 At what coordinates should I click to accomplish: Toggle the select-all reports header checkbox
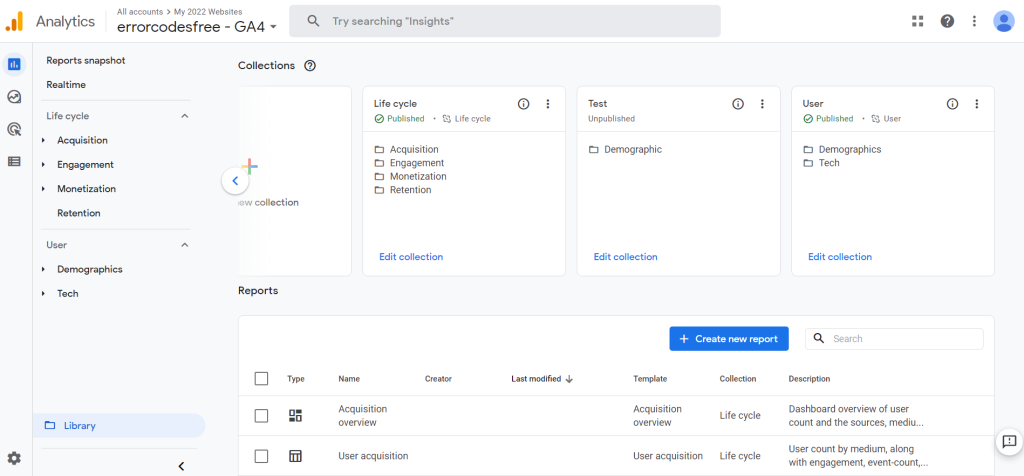pos(262,379)
